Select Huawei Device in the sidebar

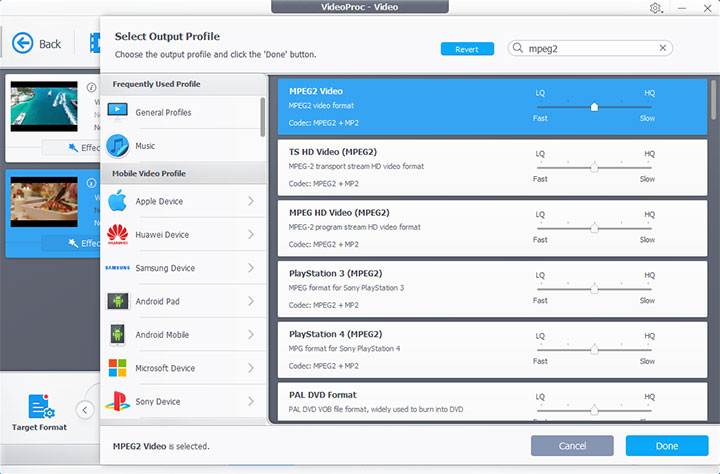[183, 234]
